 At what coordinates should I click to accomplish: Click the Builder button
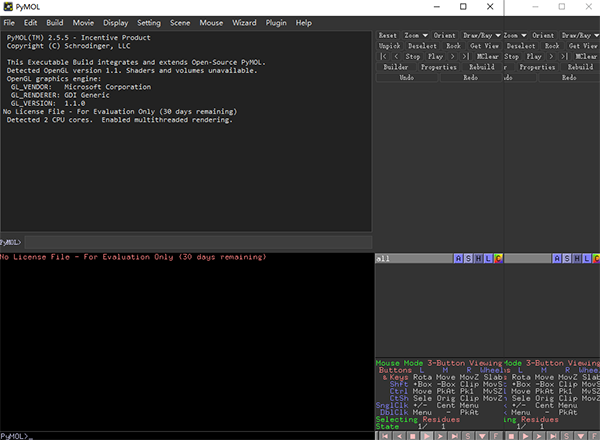coord(396,67)
